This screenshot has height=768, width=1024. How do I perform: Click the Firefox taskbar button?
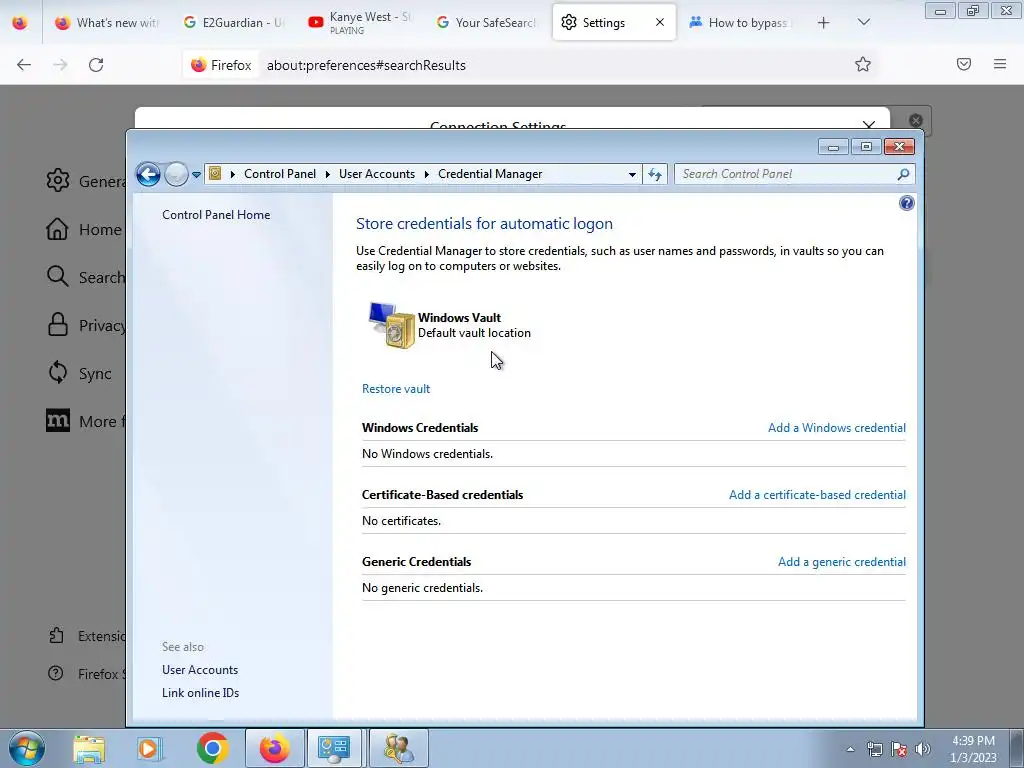(x=274, y=748)
